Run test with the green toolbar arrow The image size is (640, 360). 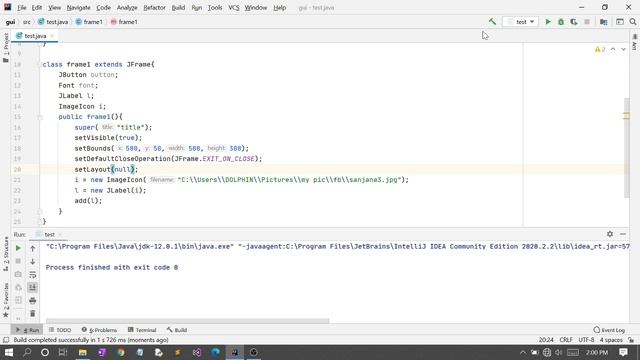click(x=548, y=22)
